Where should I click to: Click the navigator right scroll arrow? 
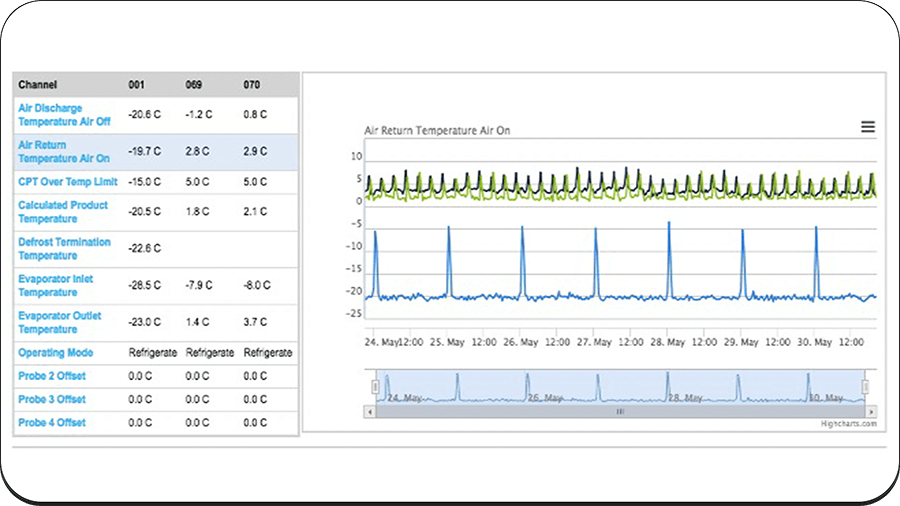pos(871,411)
